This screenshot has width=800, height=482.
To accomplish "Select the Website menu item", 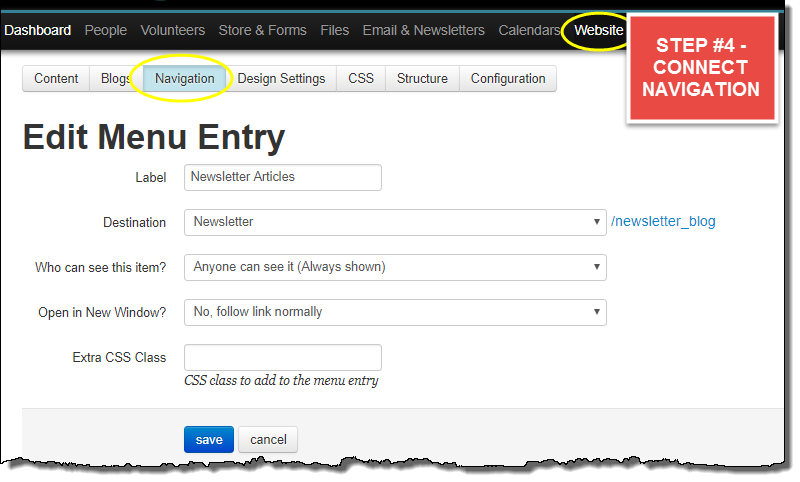I will coord(598,30).
